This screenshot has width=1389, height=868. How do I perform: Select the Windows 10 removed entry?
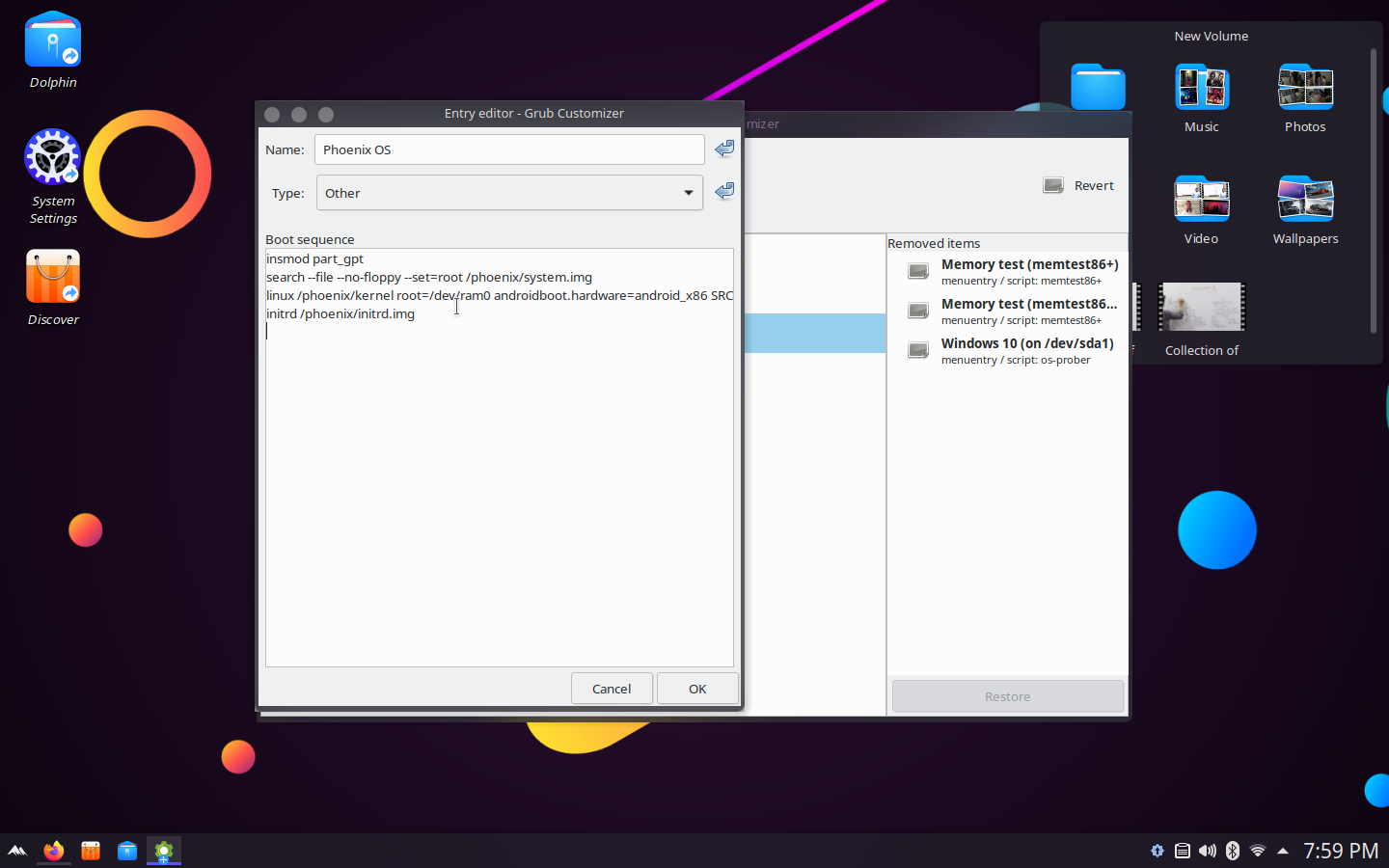tap(1026, 349)
